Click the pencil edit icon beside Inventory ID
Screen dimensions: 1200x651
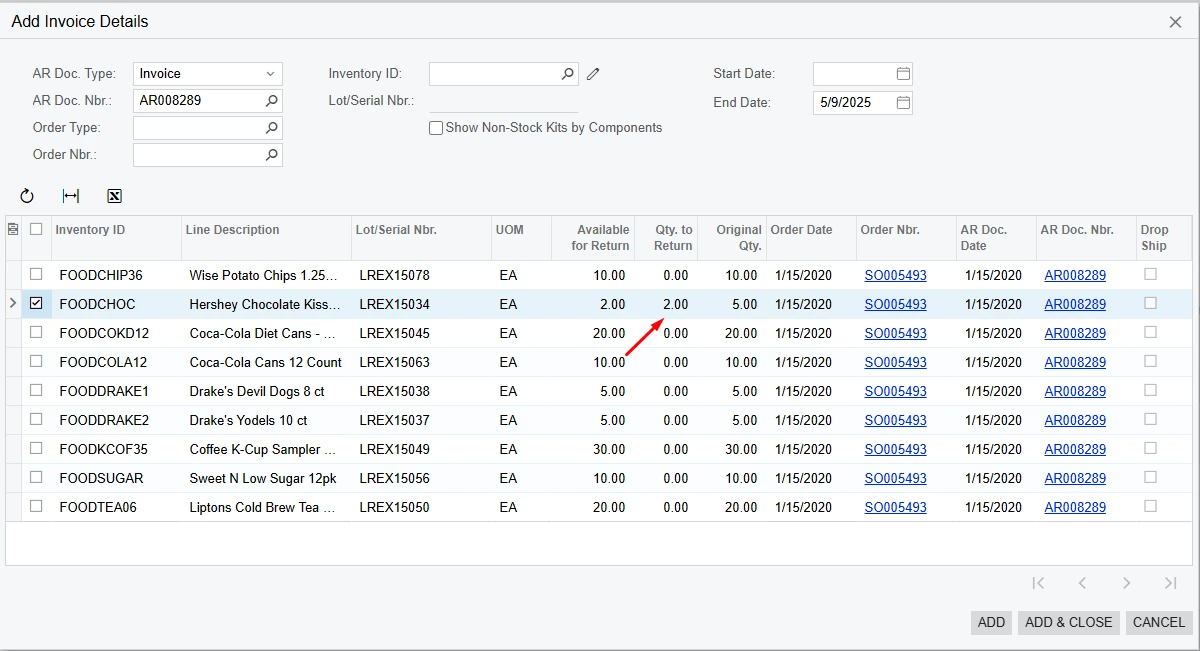coord(593,72)
